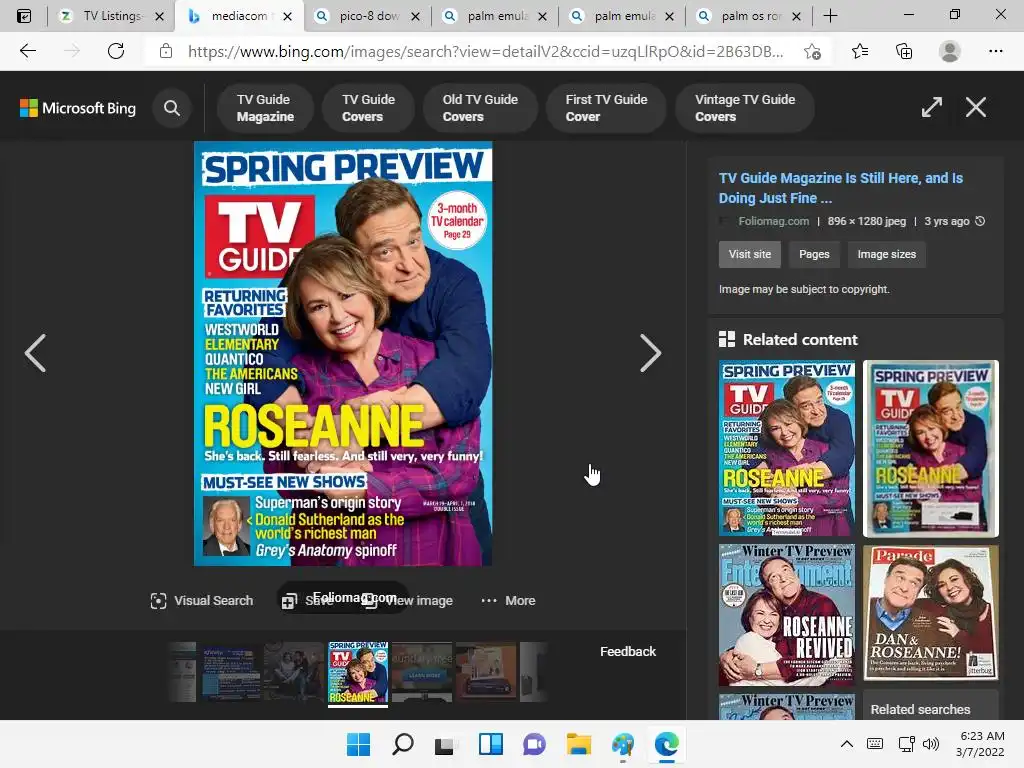Select the Vintage TV Guide Covers chip
The image size is (1024, 768).
point(745,108)
